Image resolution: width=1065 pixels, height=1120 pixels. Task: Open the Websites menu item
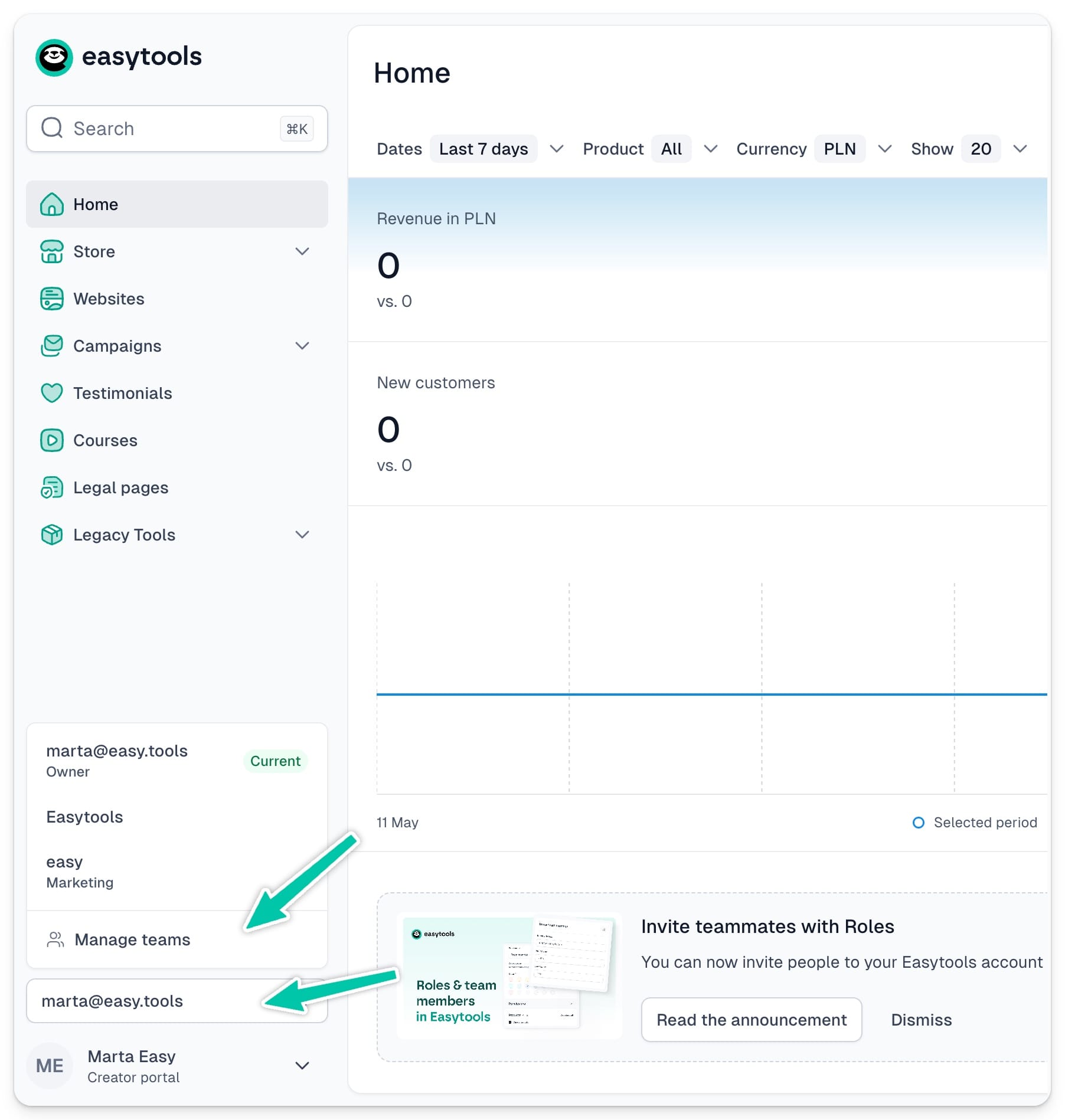177,299
